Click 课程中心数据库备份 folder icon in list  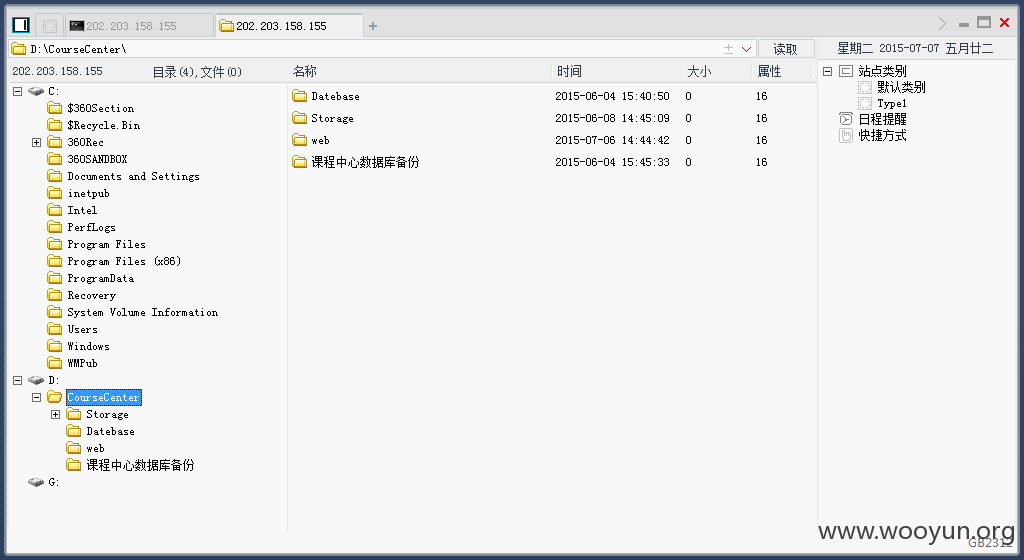(300, 163)
